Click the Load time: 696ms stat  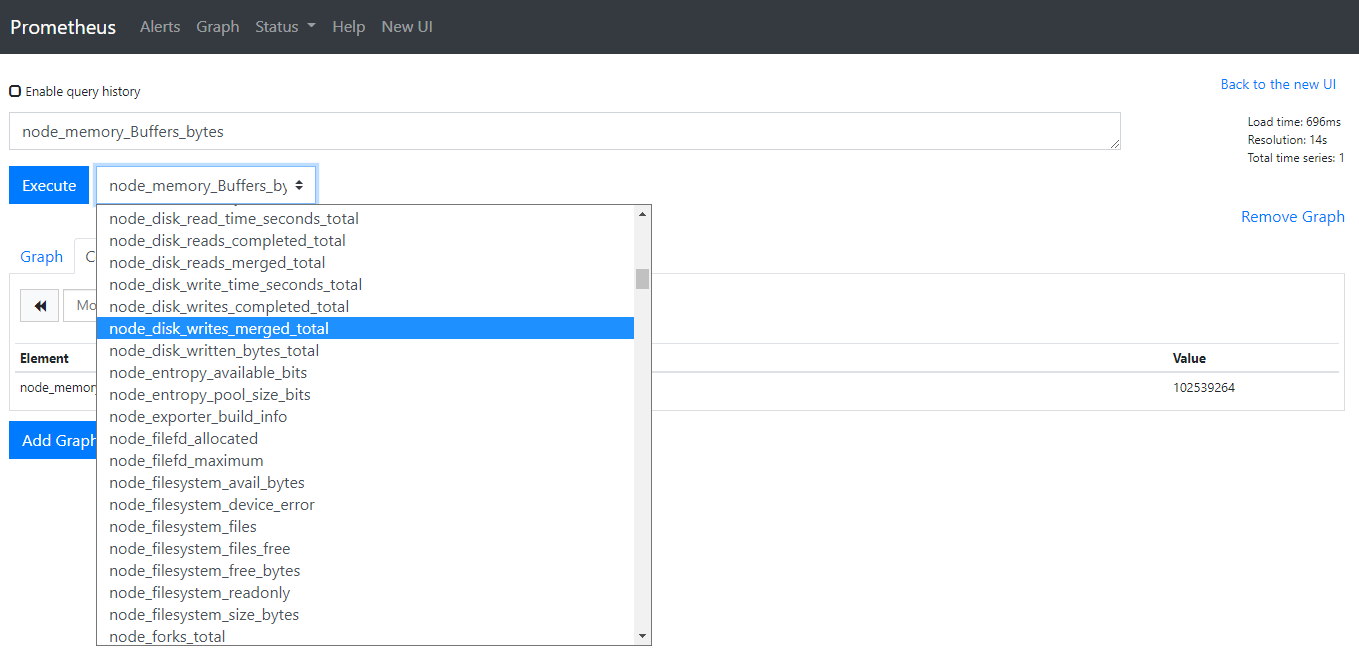pos(1294,122)
